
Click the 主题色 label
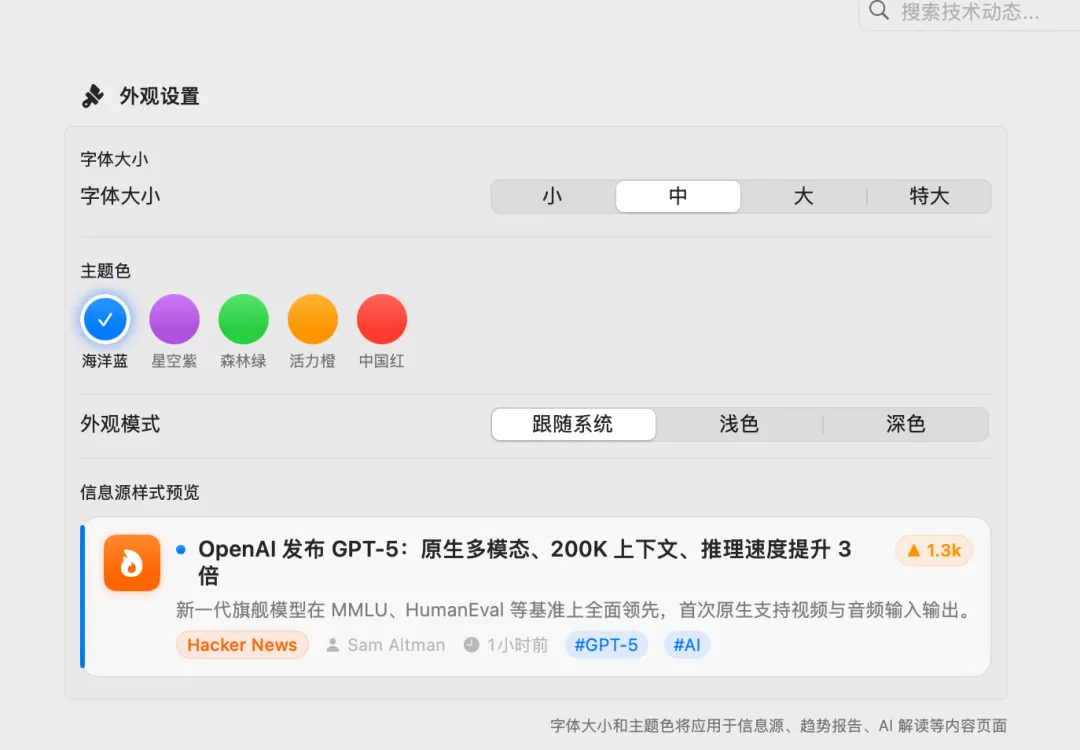pos(105,271)
